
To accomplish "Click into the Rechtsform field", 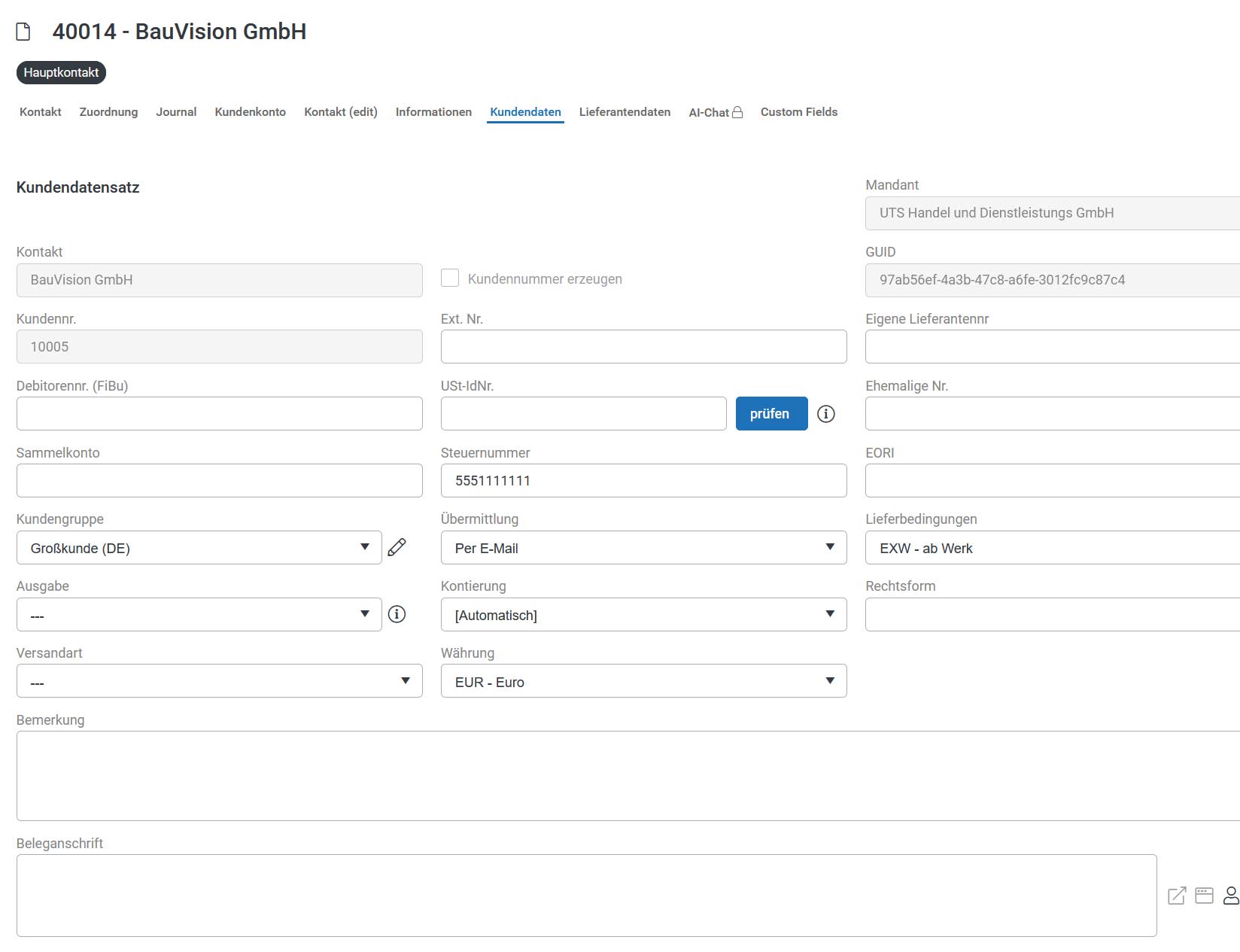I will tap(1053, 615).
